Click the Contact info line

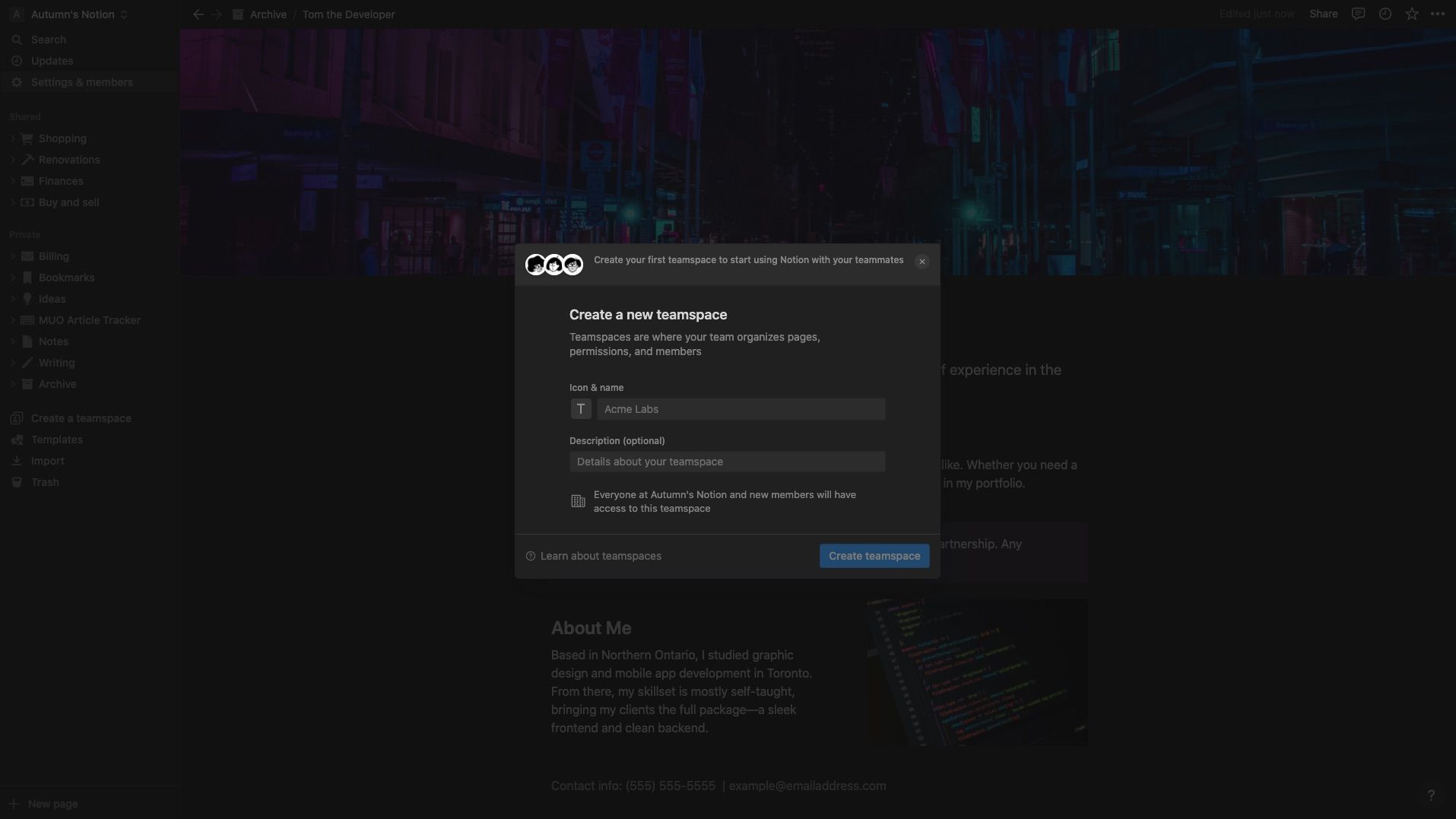point(718,786)
